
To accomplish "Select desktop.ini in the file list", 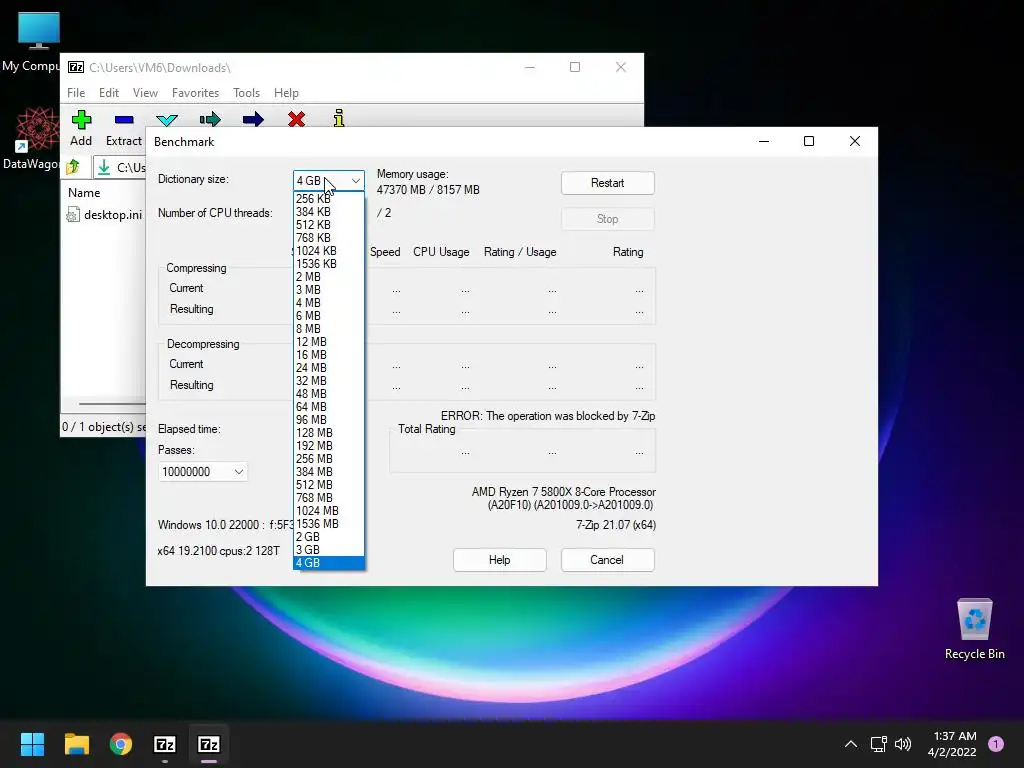I will (104, 215).
